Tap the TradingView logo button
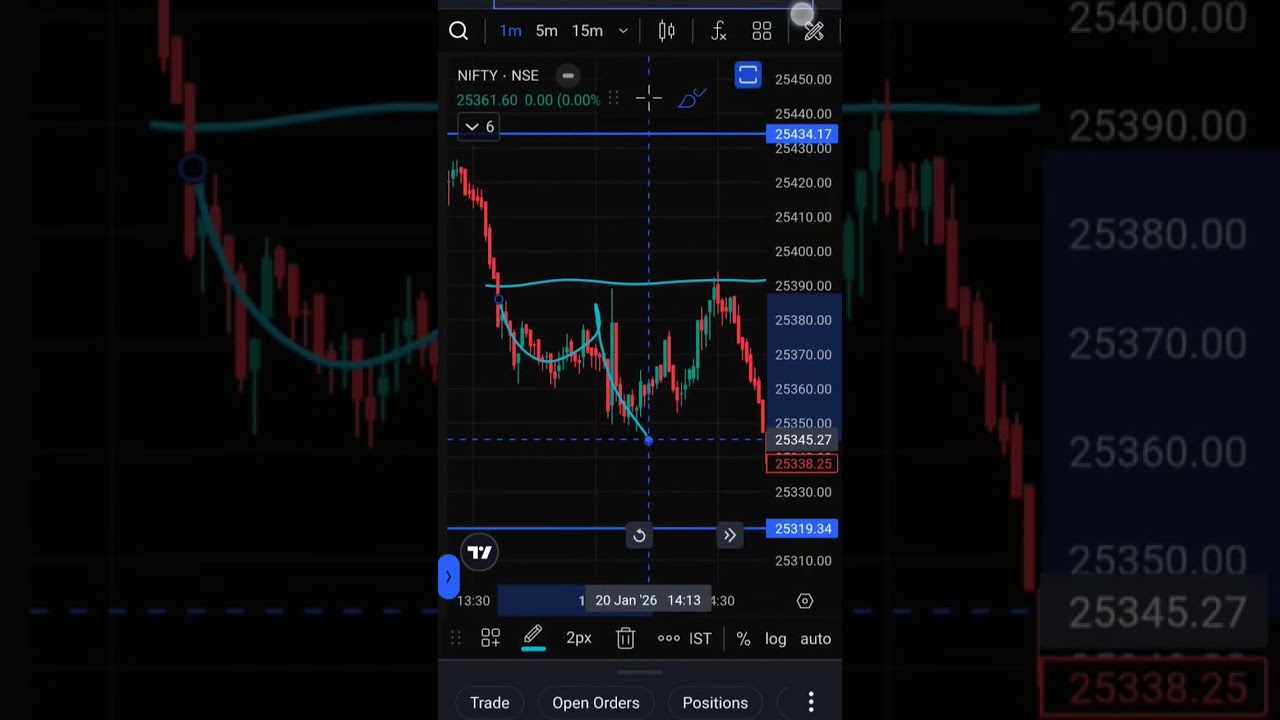Image resolution: width=1280 pixels, height=720 pixels. [x=479, y=552]
